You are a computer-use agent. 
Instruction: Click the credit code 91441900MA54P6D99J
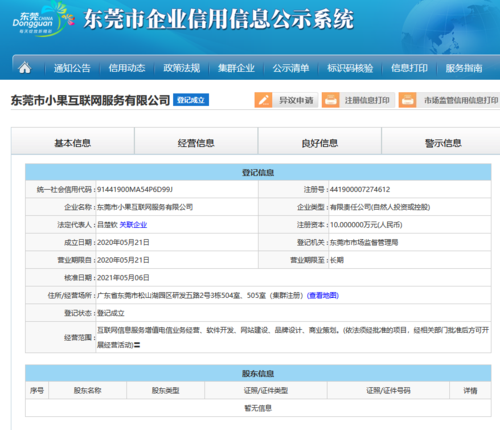pyautogui.click(x=135, y=189)
